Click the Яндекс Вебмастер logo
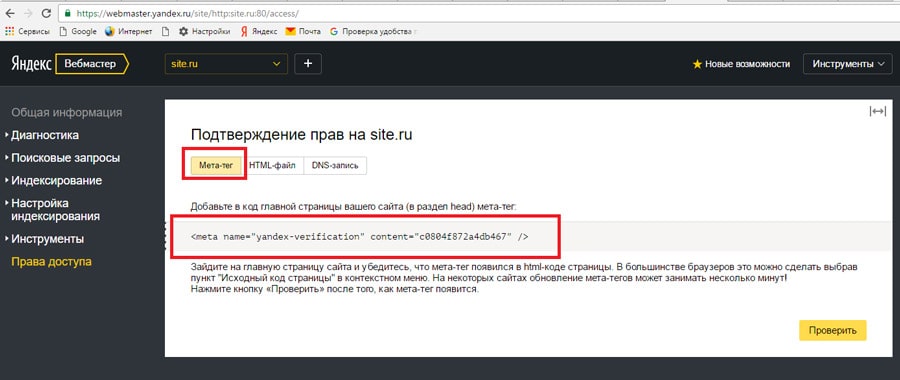This screenshot has width=900, height=380. pos(69,64)
